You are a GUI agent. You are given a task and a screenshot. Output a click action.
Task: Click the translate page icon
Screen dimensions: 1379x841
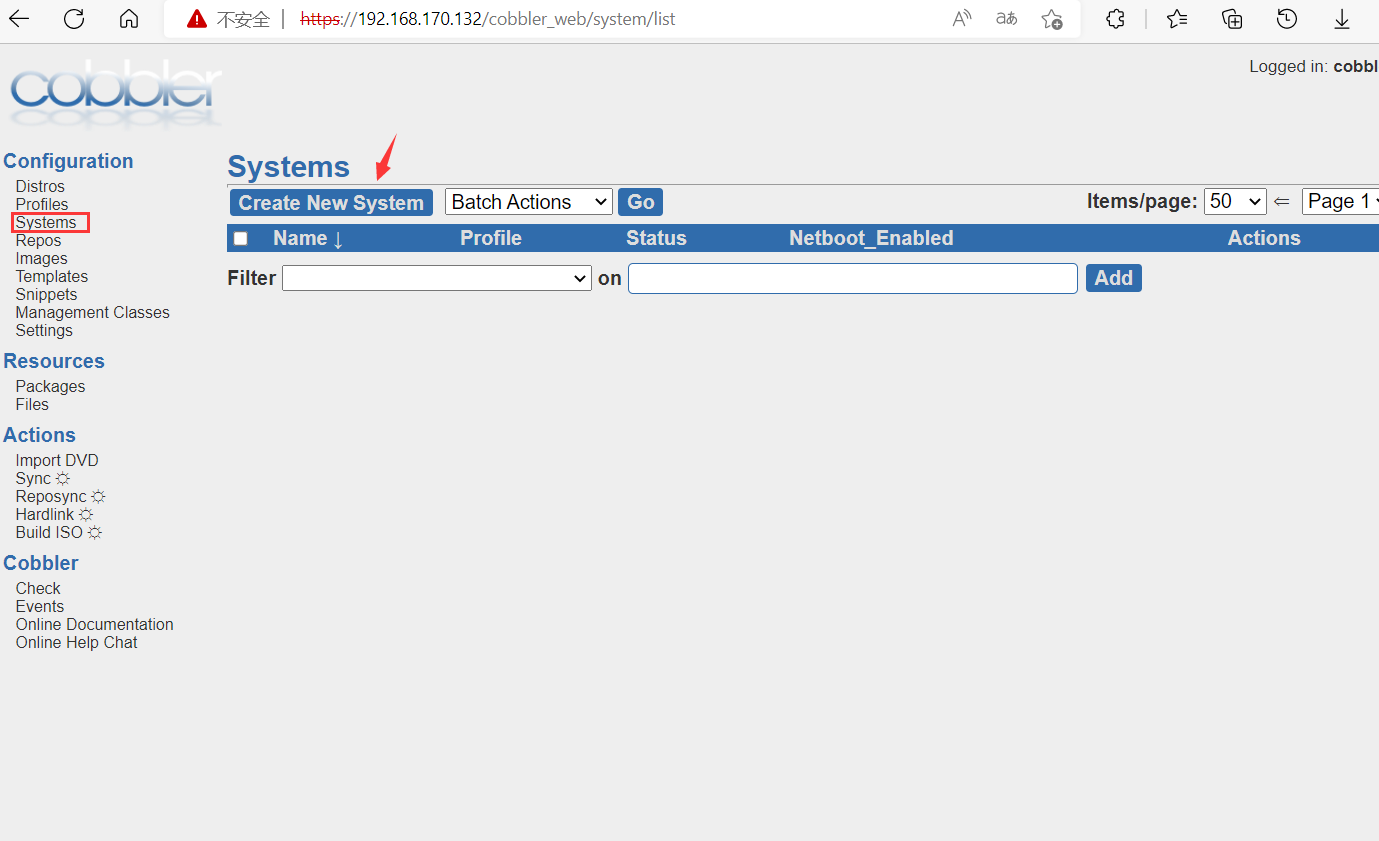[1006, 19]
